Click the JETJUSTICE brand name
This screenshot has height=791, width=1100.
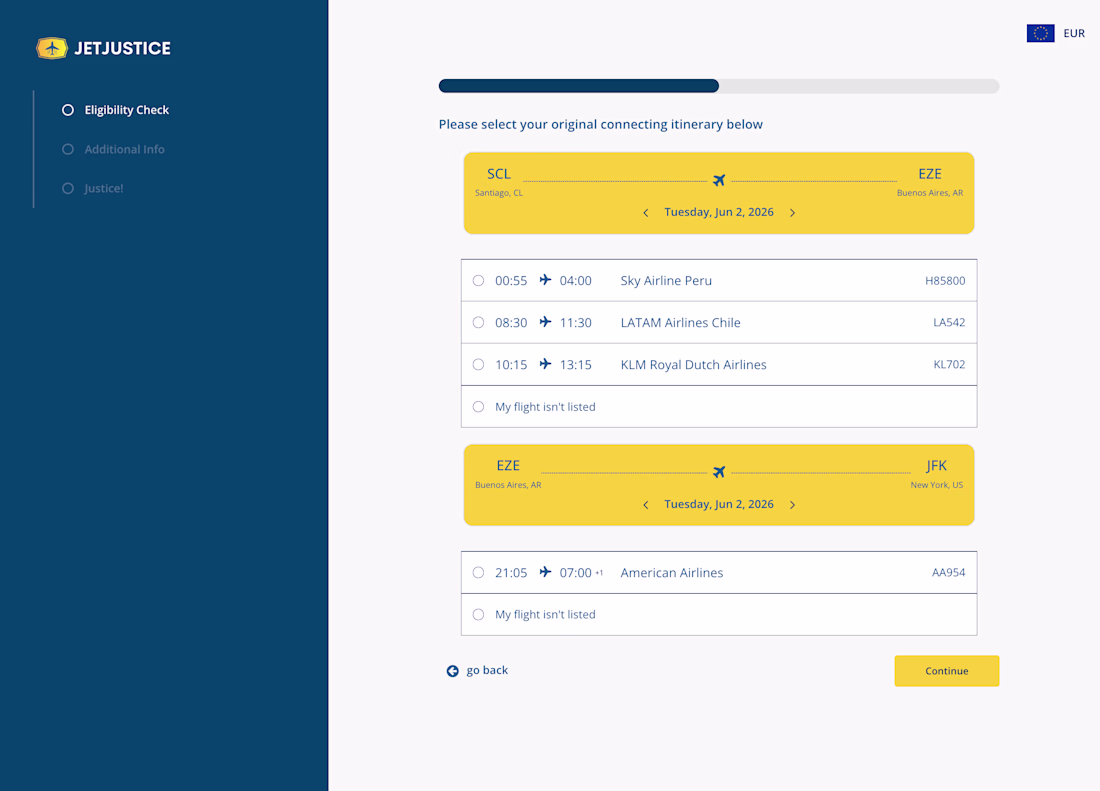point(123,48)
